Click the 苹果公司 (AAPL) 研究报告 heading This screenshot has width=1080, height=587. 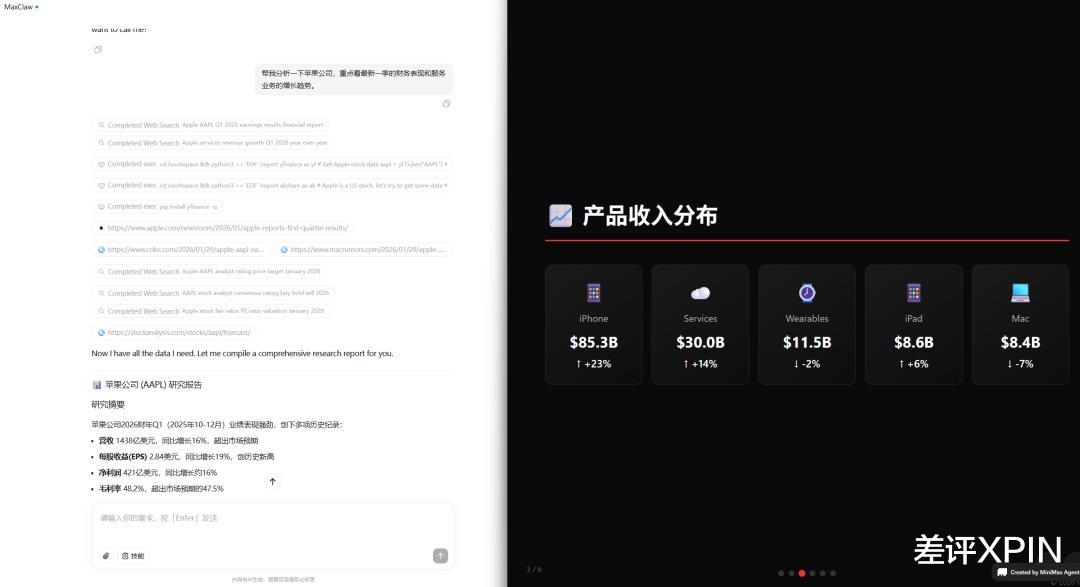(x=153, y=385)
